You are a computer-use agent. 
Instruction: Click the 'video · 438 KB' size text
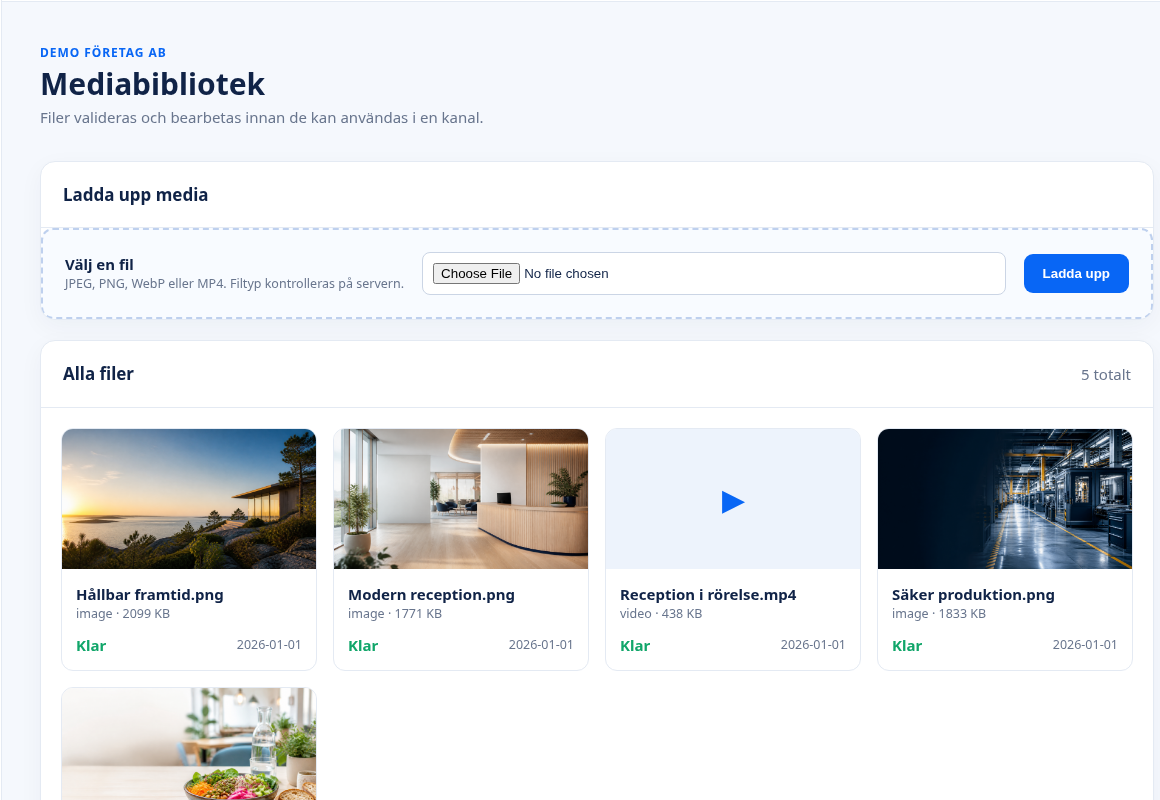click(661, 614)
